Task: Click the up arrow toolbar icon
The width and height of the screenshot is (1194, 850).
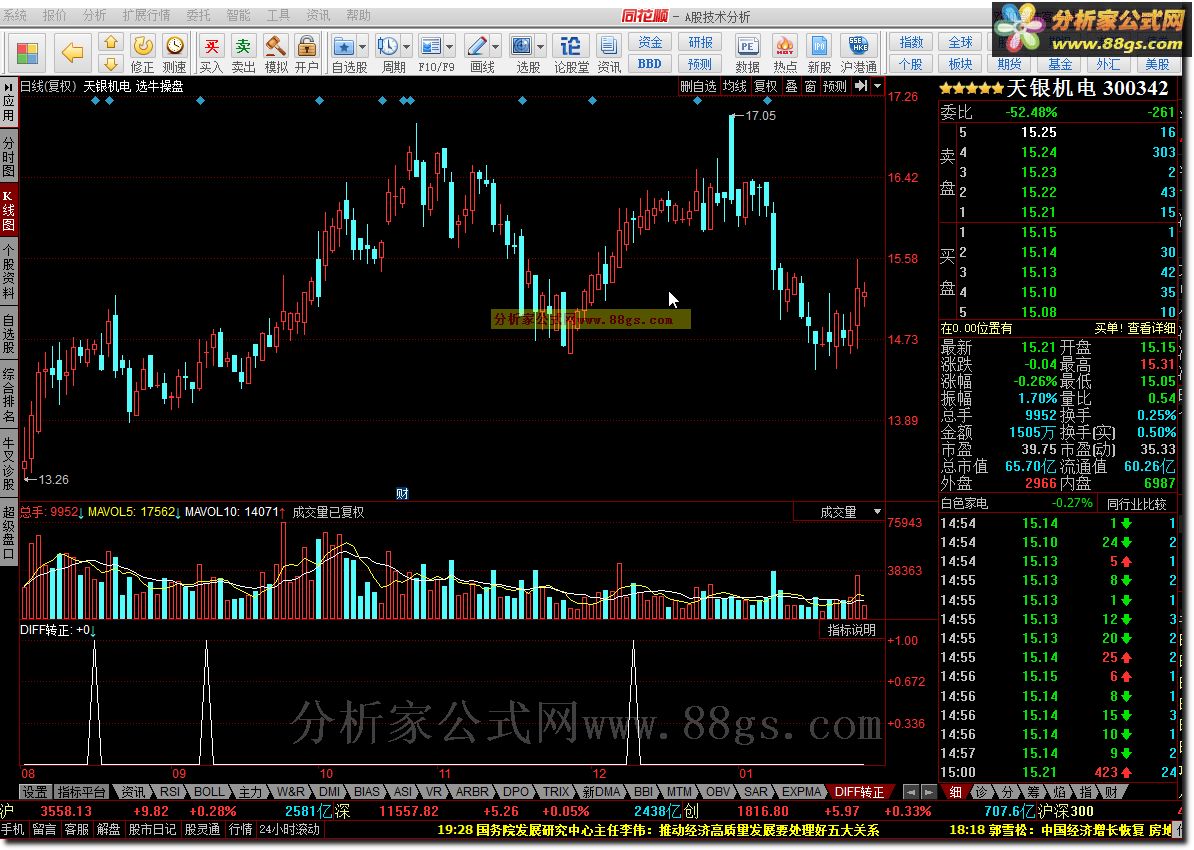Action: [x=110, y=43]
